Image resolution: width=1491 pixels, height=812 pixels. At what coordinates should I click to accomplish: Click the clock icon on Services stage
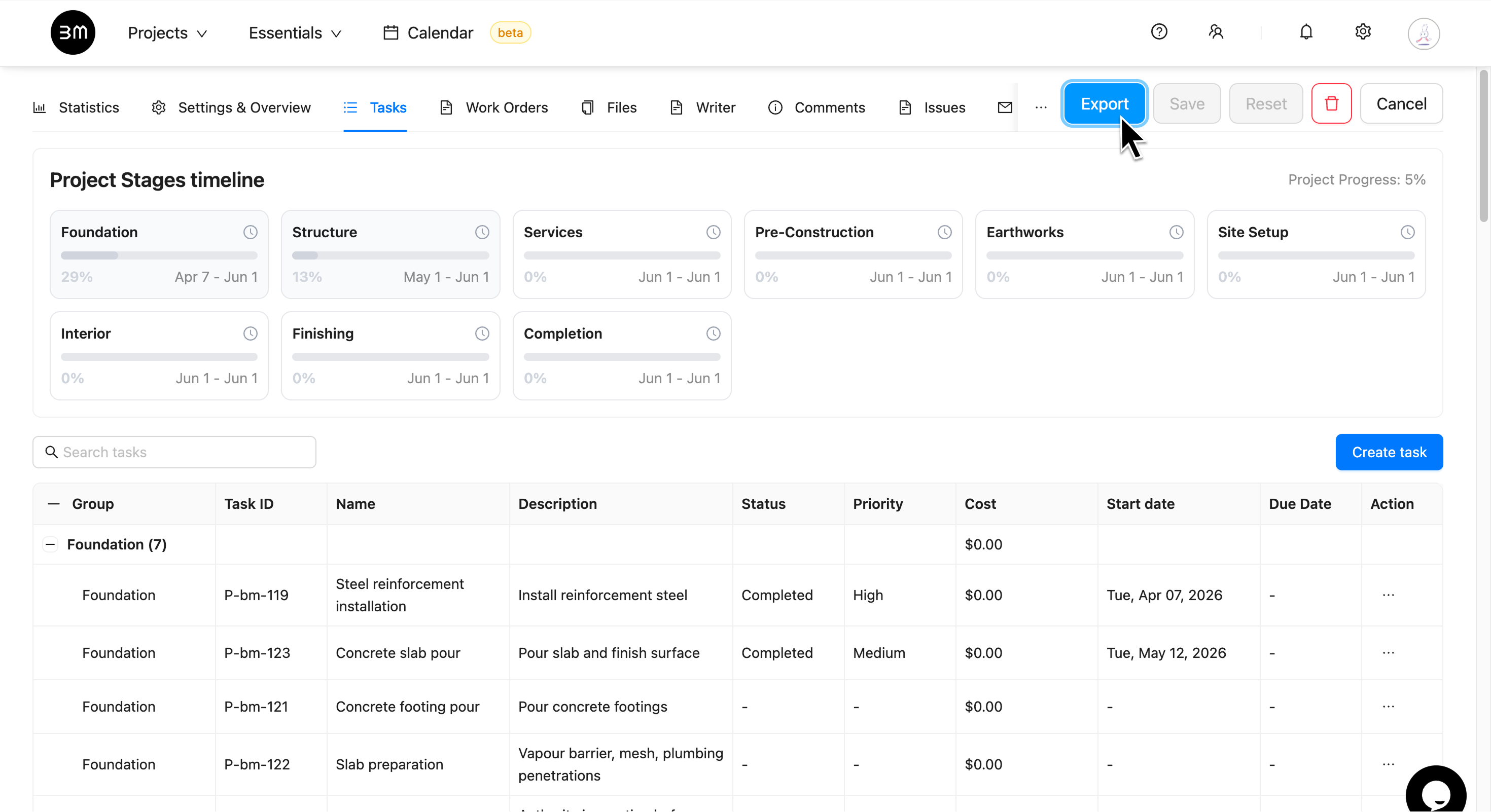point(713,232)
